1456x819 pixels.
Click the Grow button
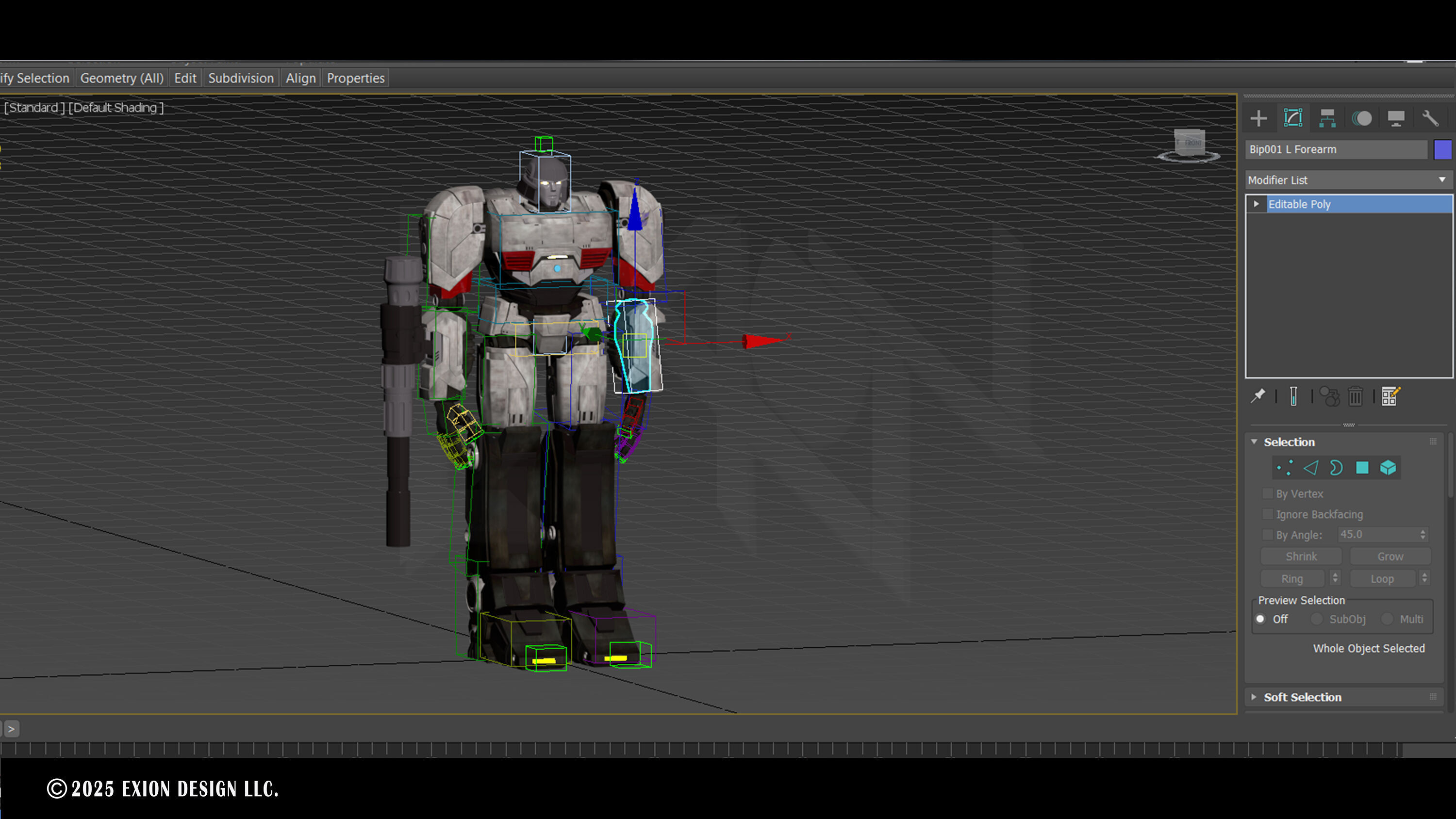(x=1390, y=556)
